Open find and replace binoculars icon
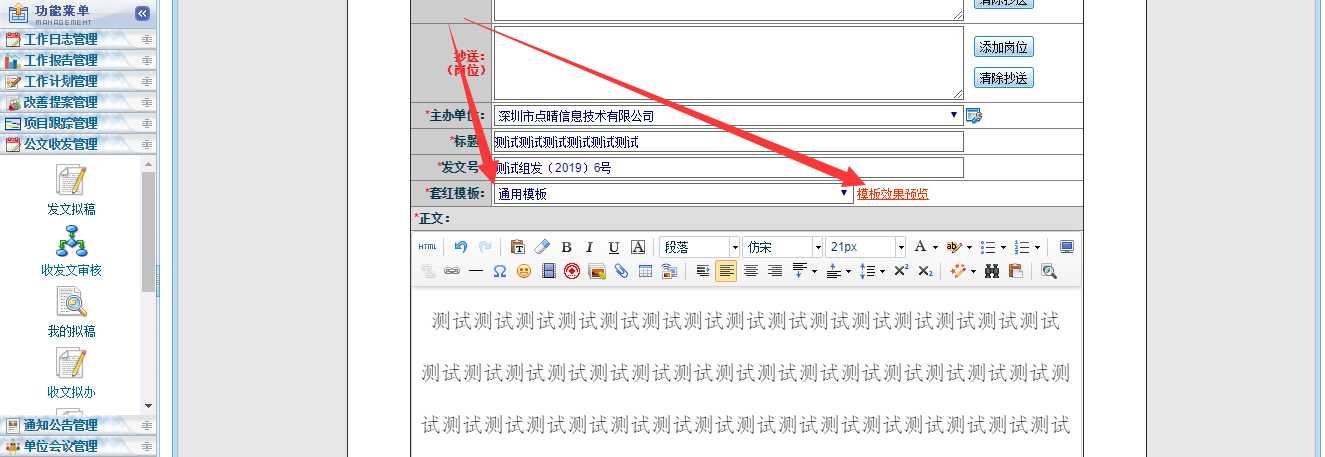 click(992, 271)
